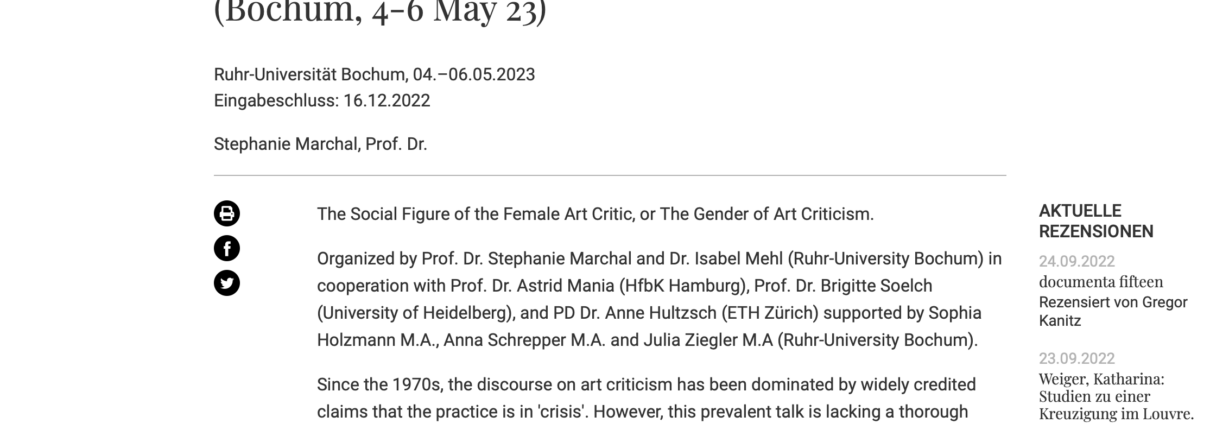Screen dimensions: 1210x423
Task: Click the print page icon
Action: pyautogui.click(x=227, y=213)
